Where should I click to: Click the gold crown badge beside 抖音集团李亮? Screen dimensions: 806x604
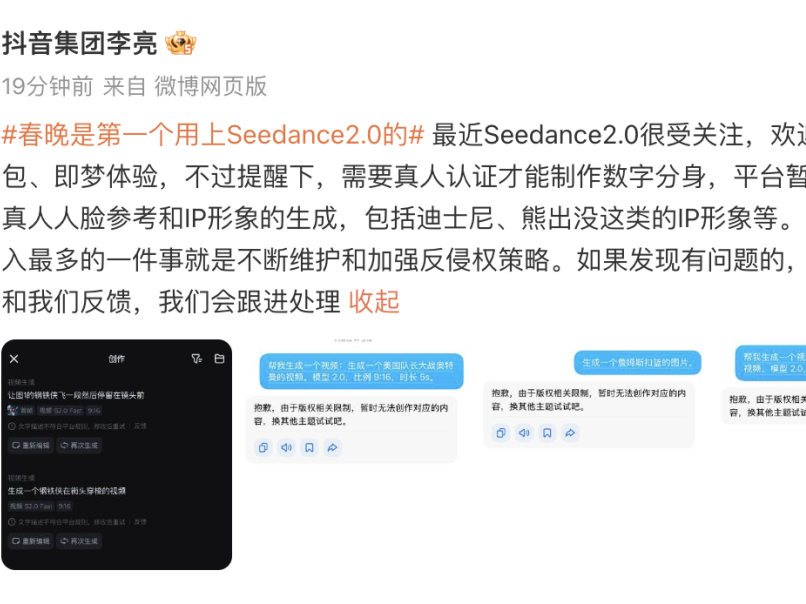(181, 43)
